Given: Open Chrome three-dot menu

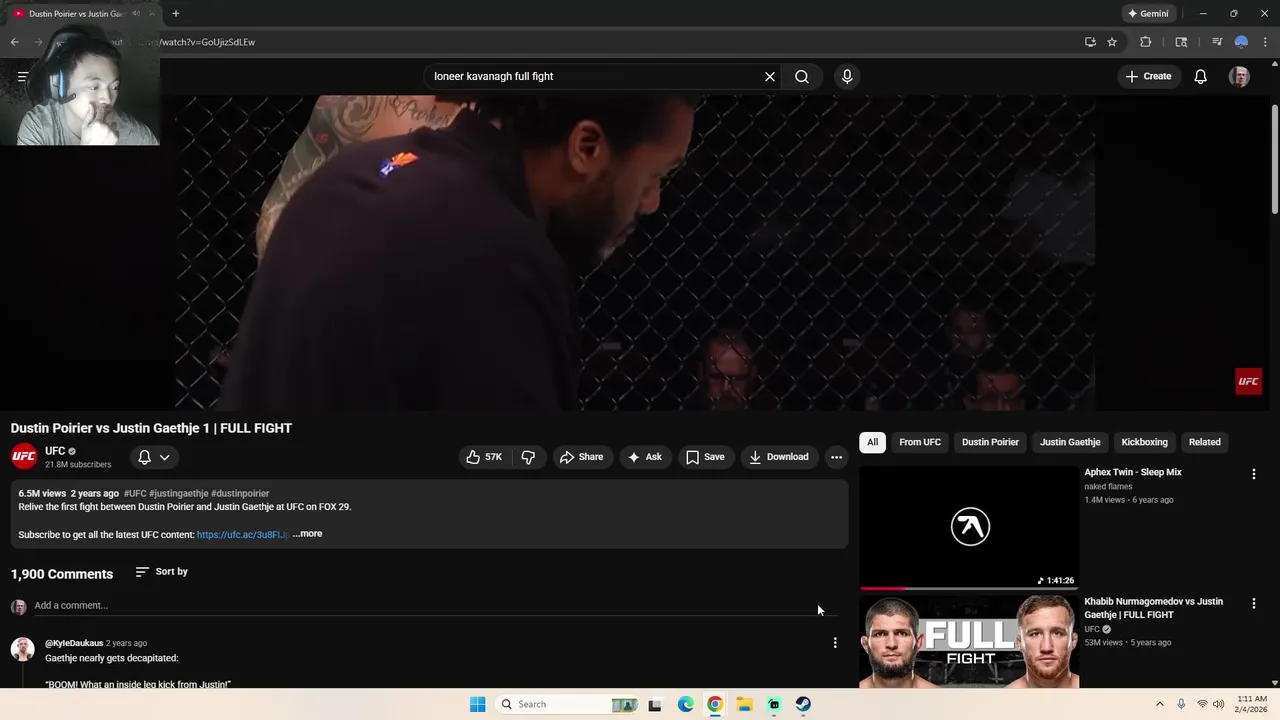Looking at the screenshot, I should 1265,42.
